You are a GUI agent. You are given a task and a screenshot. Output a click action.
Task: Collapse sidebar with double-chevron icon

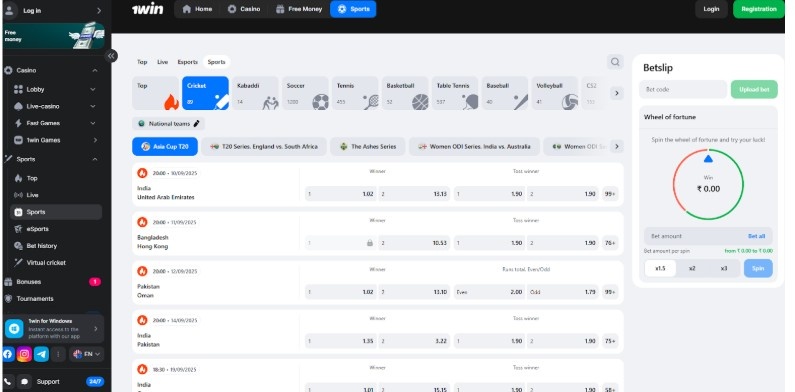(111, 56)
